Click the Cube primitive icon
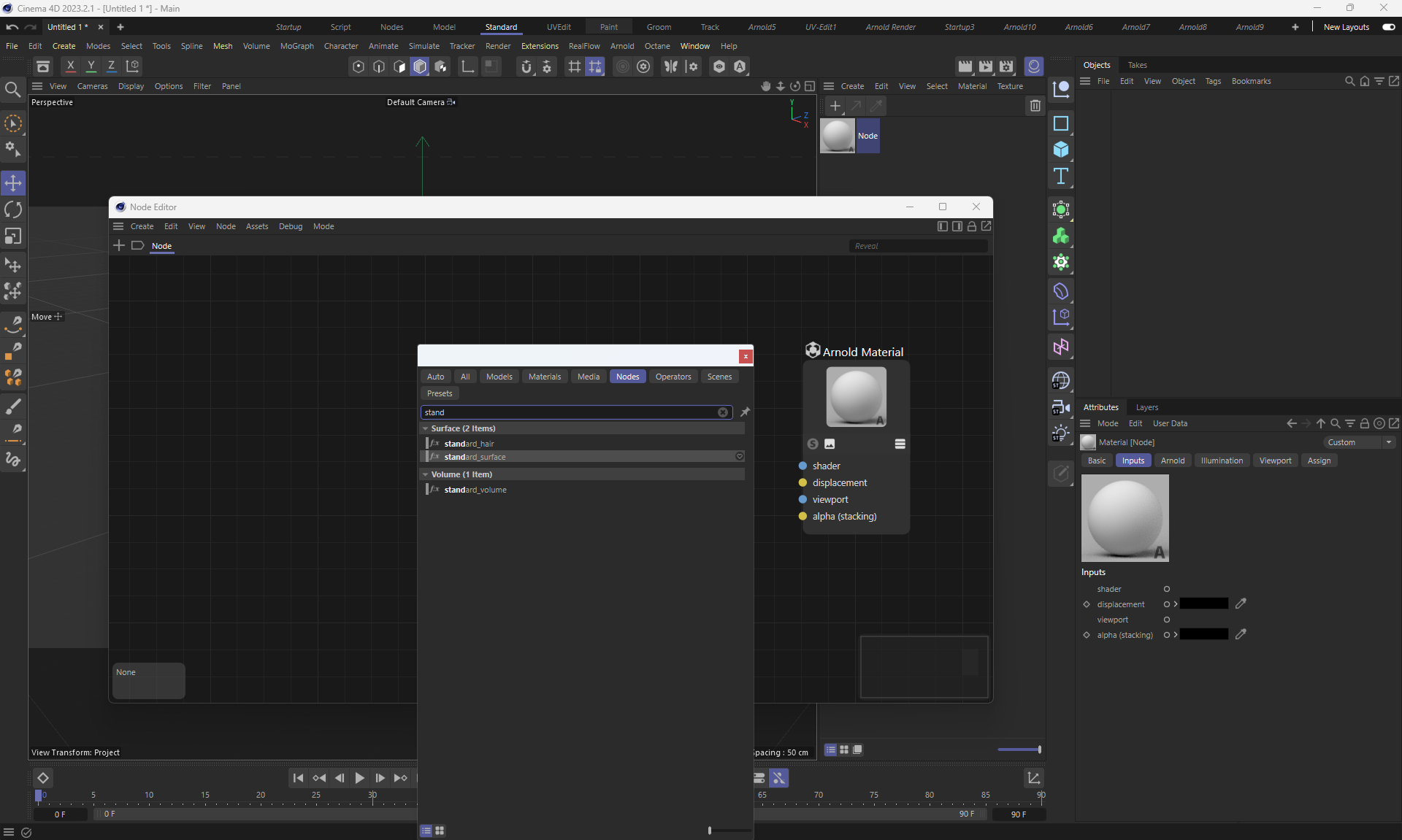1402x840 pixels. tap(1061, 150)
